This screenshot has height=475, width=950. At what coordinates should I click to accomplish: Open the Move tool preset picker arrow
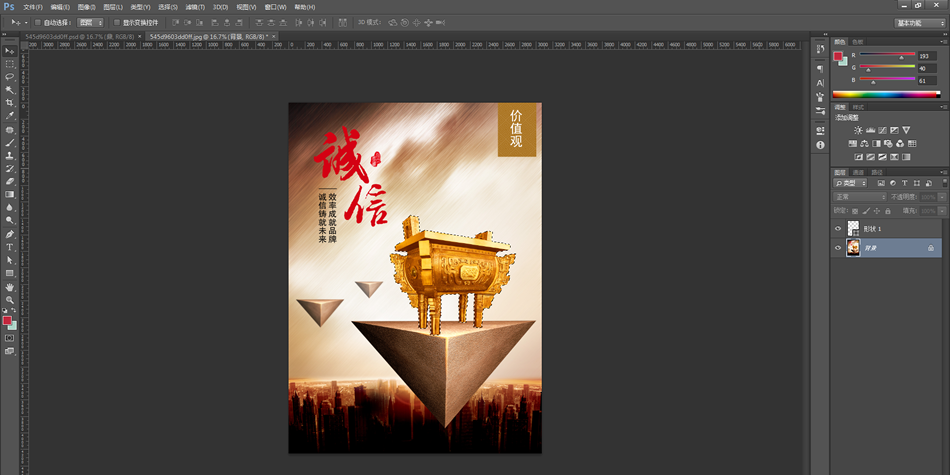tap(26, 22)
